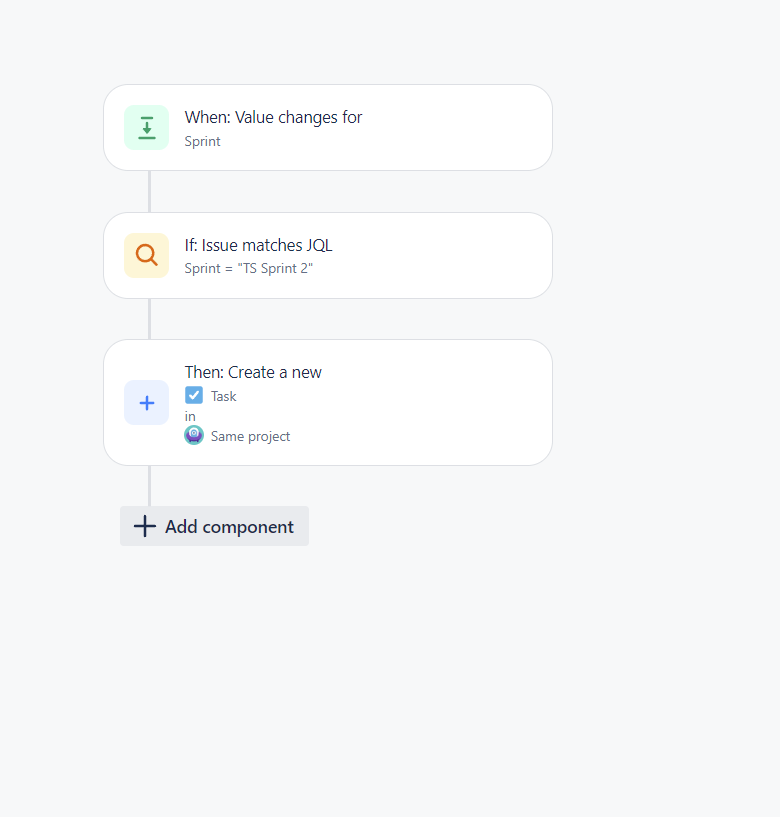Image resolution: width=780 pixels, height=817 pixels.
Task: Click the plus icon in Add component
Action: point(145,526)
